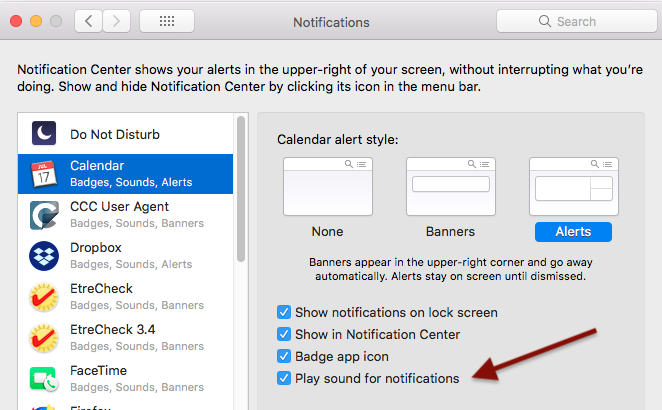Click into the Search field

pyautogui.click(x=577, y=21)
